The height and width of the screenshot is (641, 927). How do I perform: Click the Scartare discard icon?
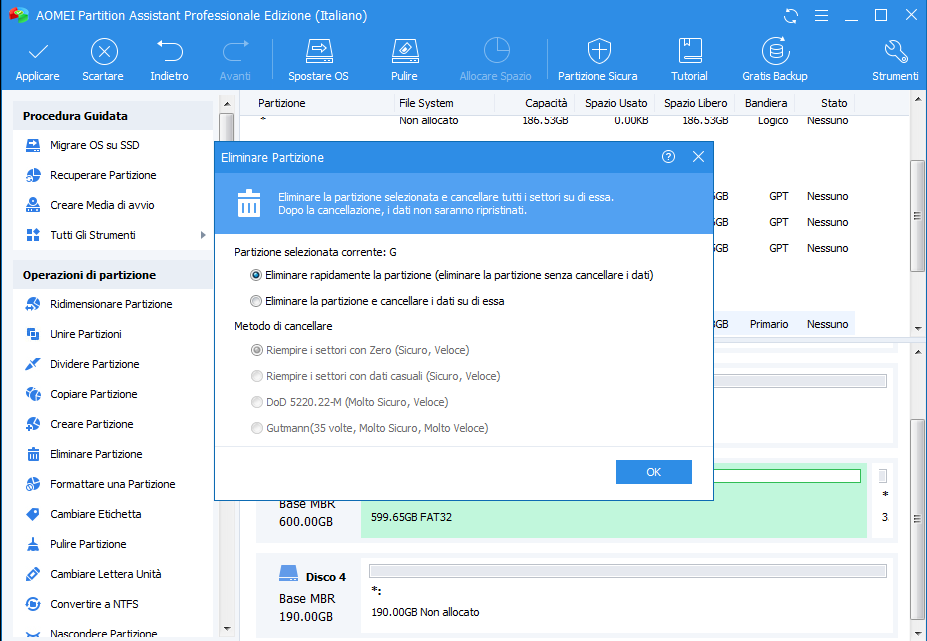pos(103,52)
